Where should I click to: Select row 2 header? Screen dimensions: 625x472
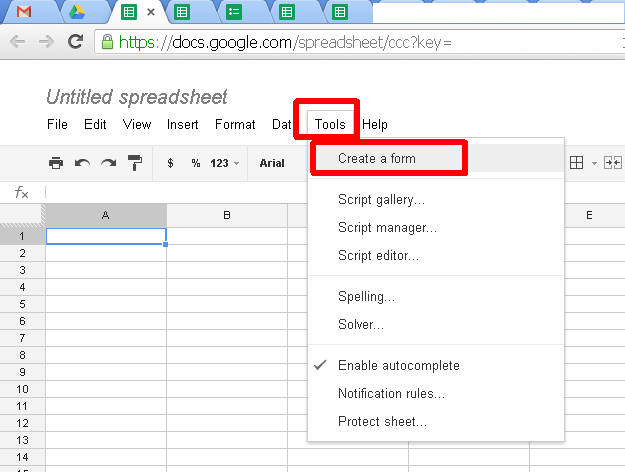click(22, 253)
